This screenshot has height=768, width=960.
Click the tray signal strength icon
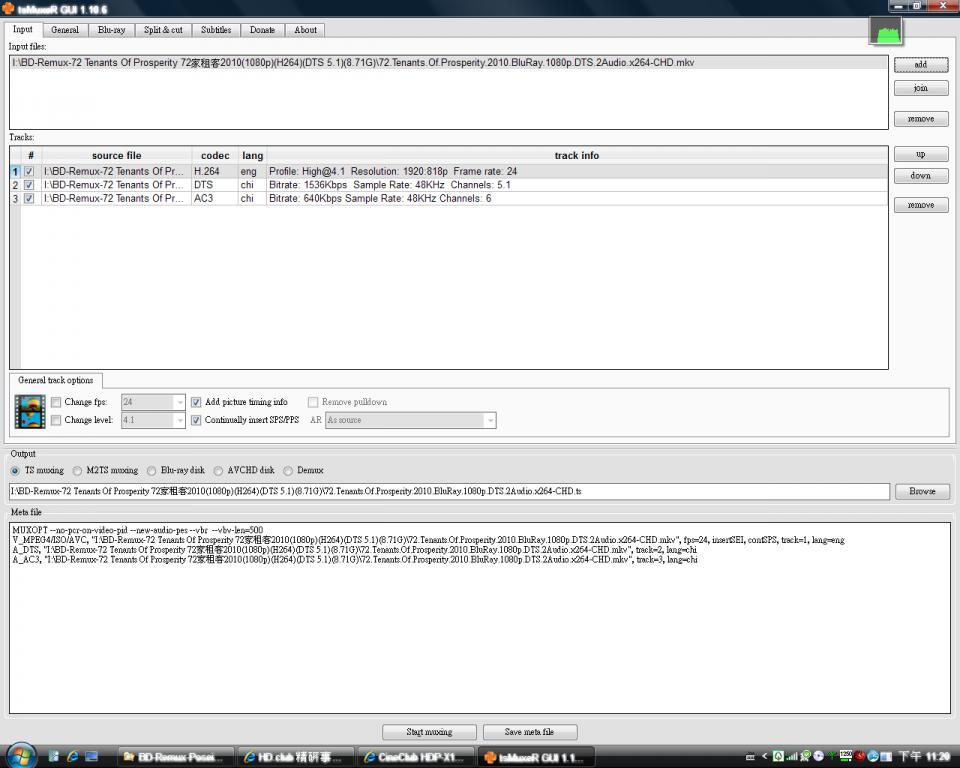click(x=792, y=757)
